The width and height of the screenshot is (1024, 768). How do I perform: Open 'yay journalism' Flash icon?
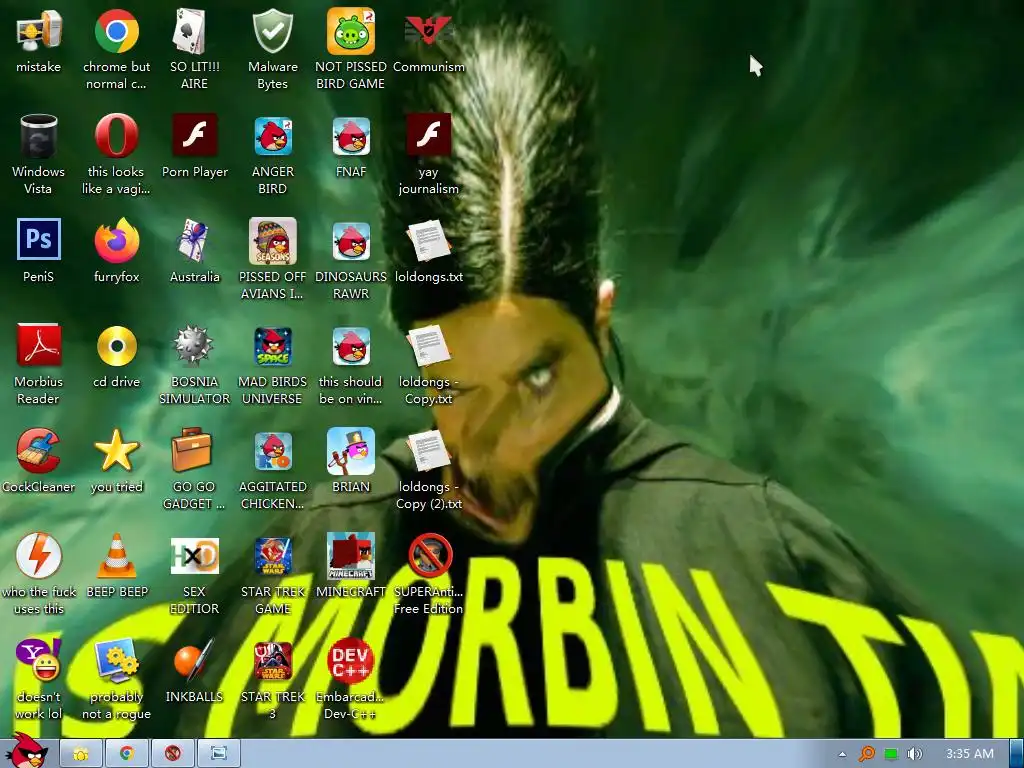(428, 135)
